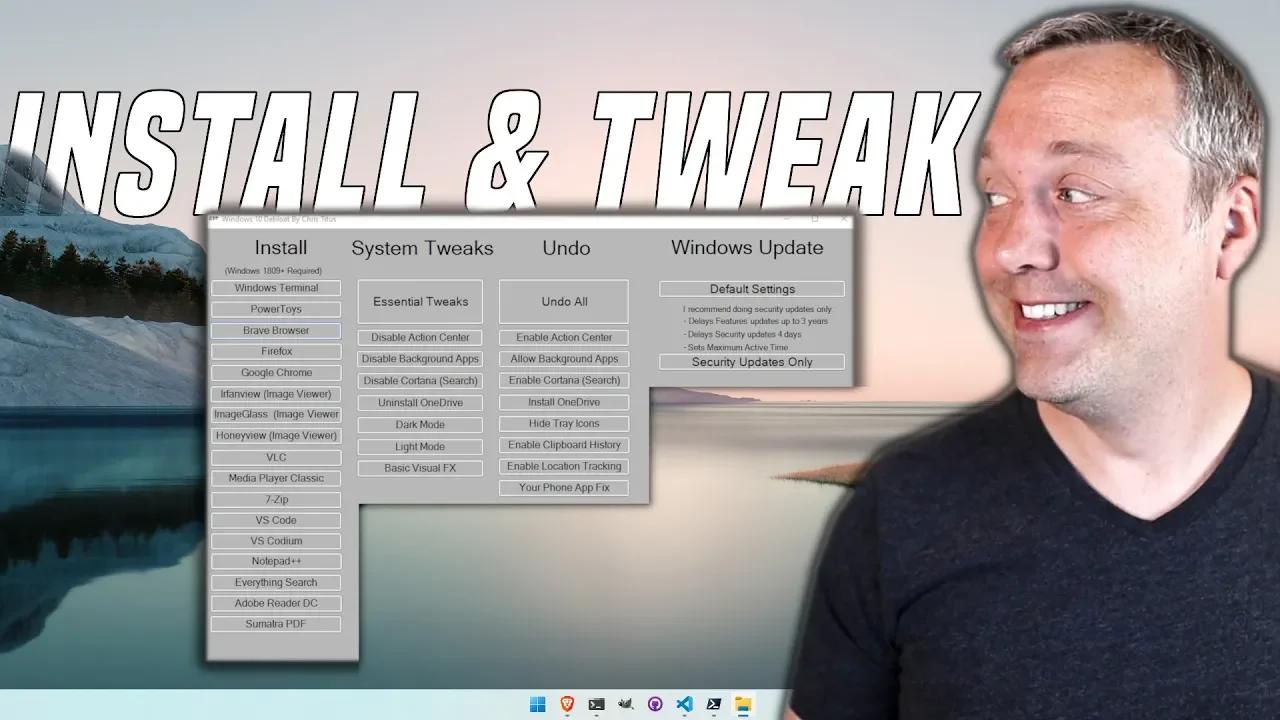The width and height of the screenshot is (1280, 720).
Task: Launch GIMP from the taskbar
Action: coord(626,703)
